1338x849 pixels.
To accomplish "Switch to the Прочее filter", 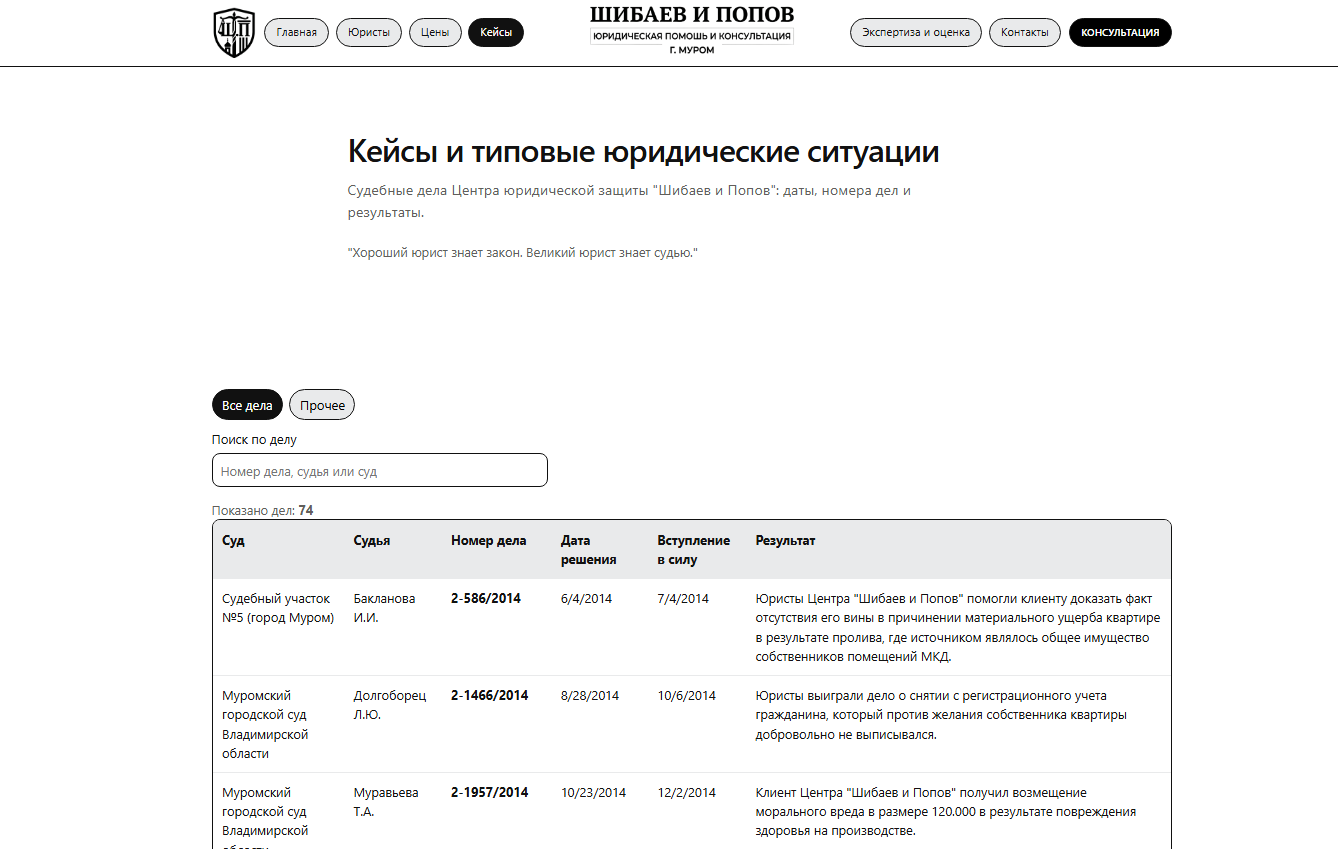I will point(322,405).
